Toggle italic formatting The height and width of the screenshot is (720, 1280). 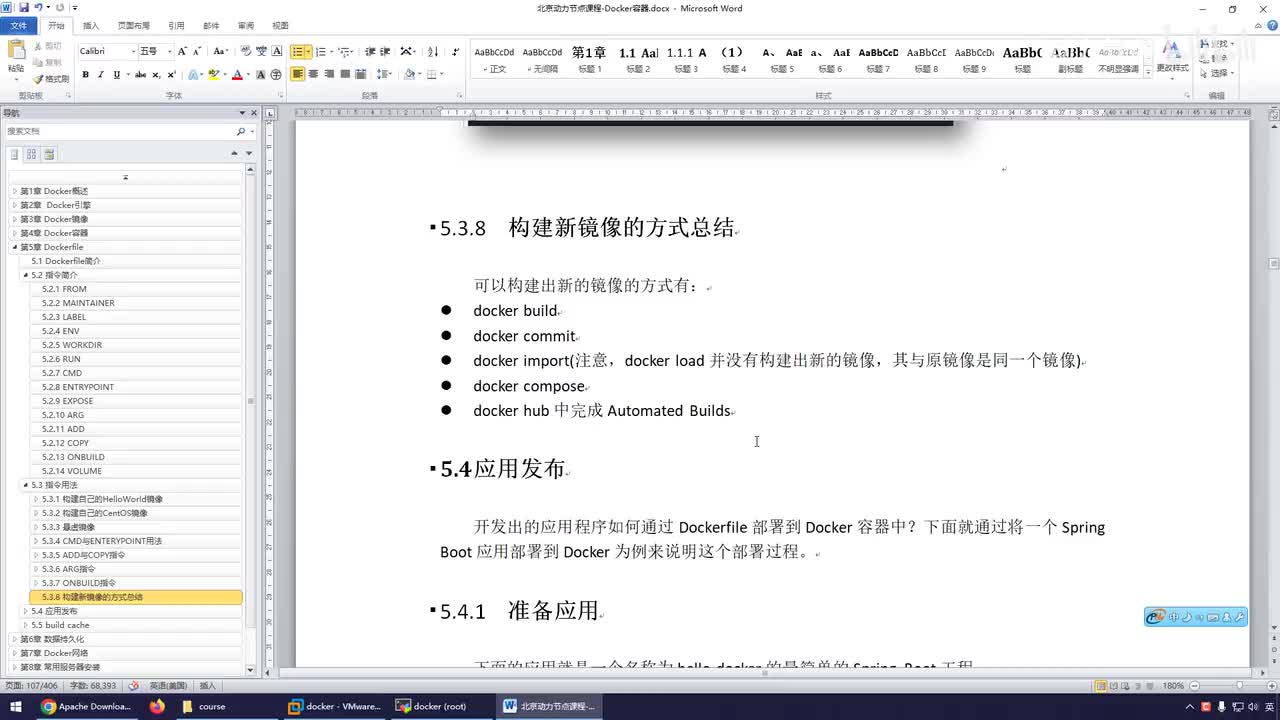[x=101, y=74]
